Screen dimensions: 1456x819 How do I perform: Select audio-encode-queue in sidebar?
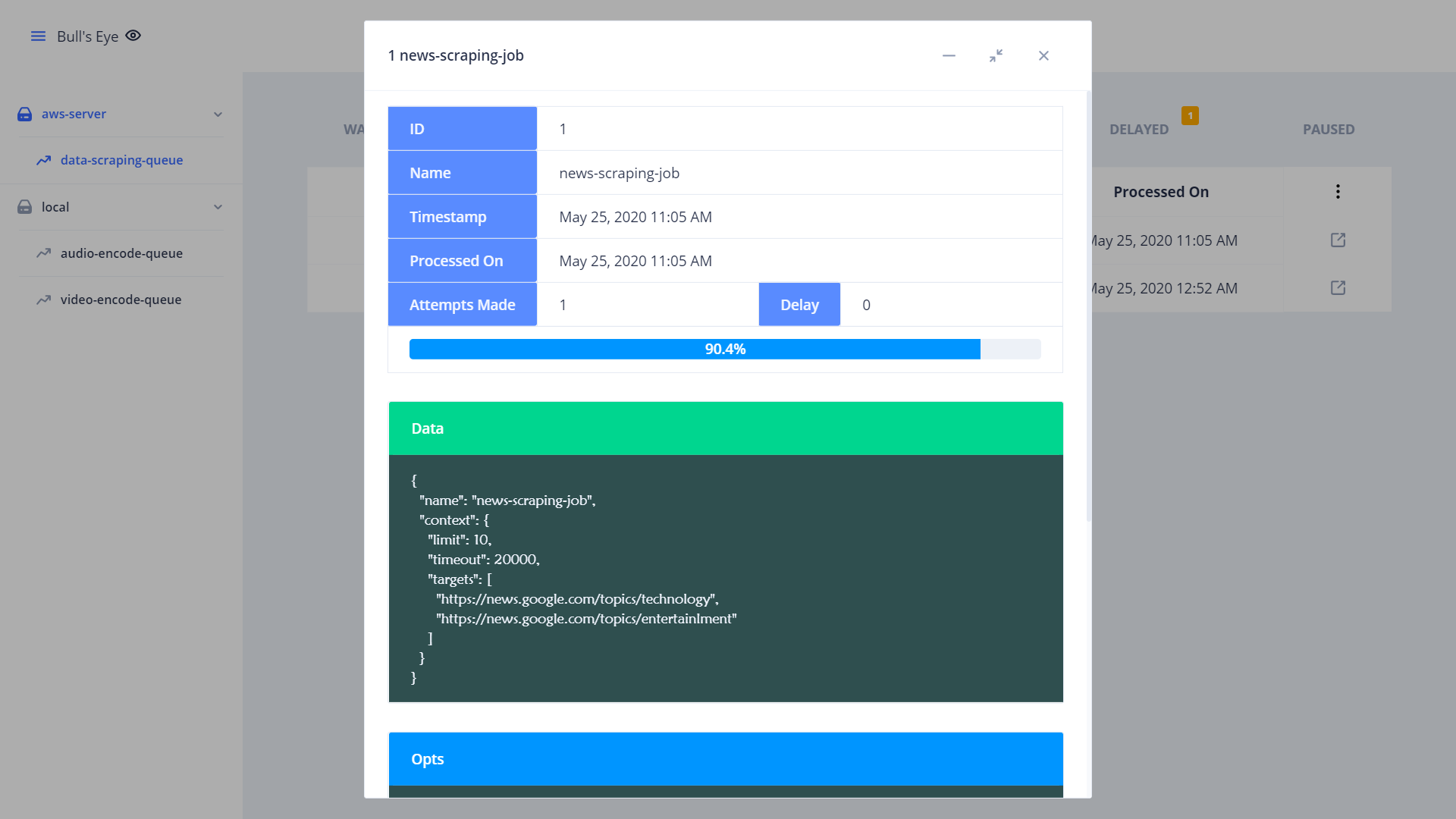coord(121,253)
